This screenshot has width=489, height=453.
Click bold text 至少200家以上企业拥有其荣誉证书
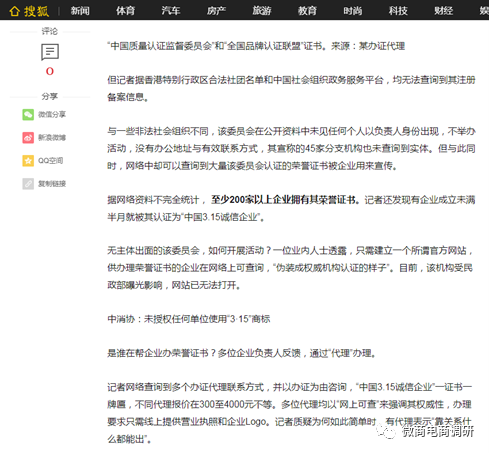coord(283,200)
